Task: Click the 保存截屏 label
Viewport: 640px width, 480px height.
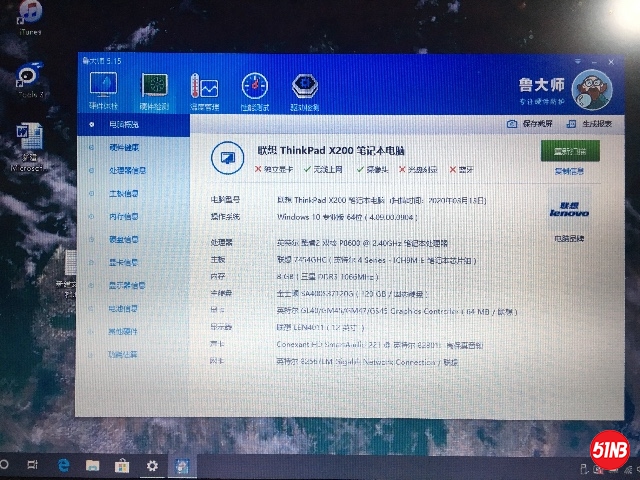Action: (537, 124)
